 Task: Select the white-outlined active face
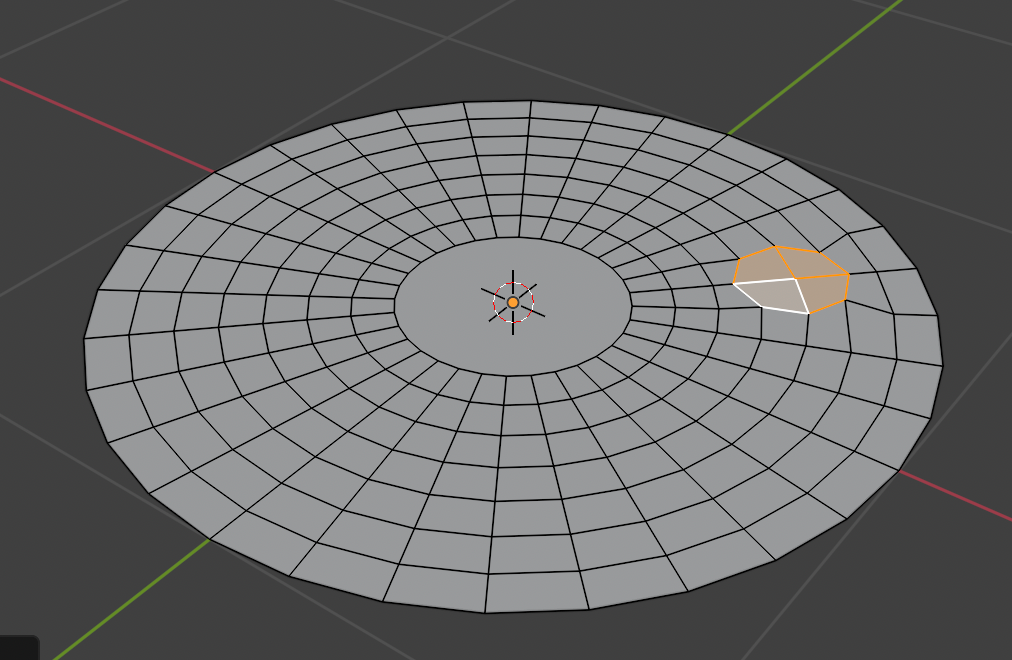[773, 294]
